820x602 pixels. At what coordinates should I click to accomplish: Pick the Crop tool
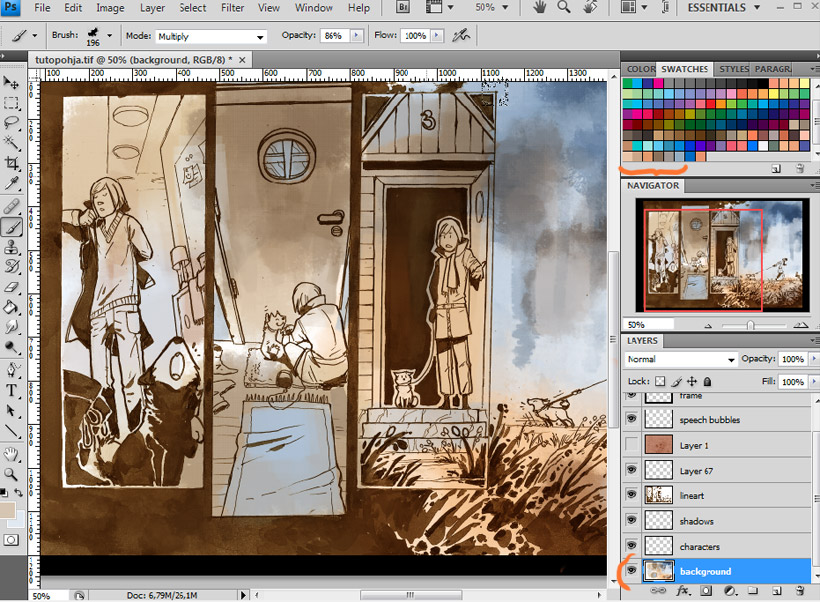pos(12,163)
